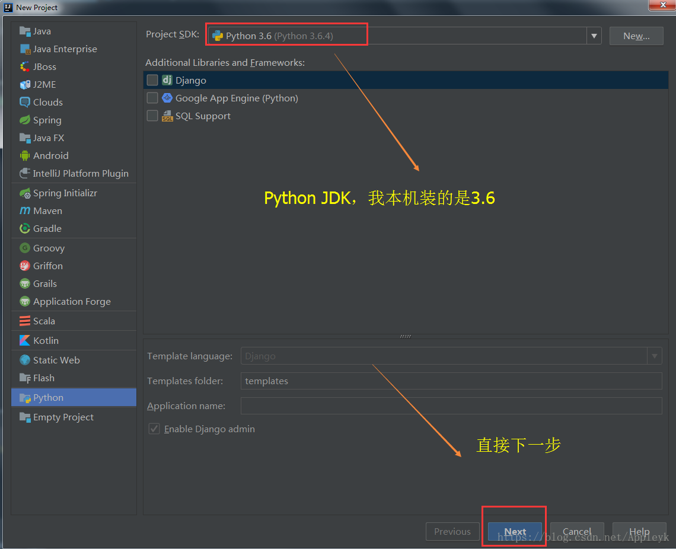Click the Groovy project icon
The height and width of the screenshot is (549, 676).
pos(24,248)
